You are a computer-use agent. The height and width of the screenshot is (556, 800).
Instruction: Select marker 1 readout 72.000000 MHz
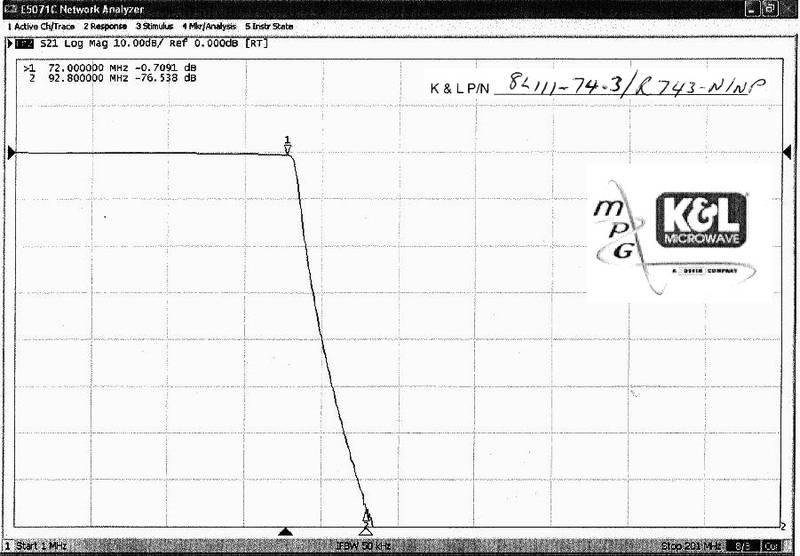click(110, 65)
